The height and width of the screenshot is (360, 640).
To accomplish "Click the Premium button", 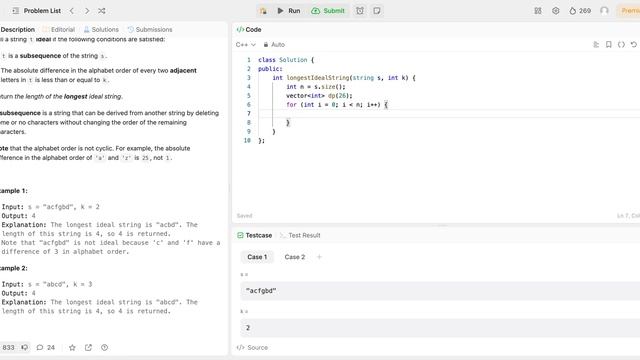I will [x=629, y=11].
